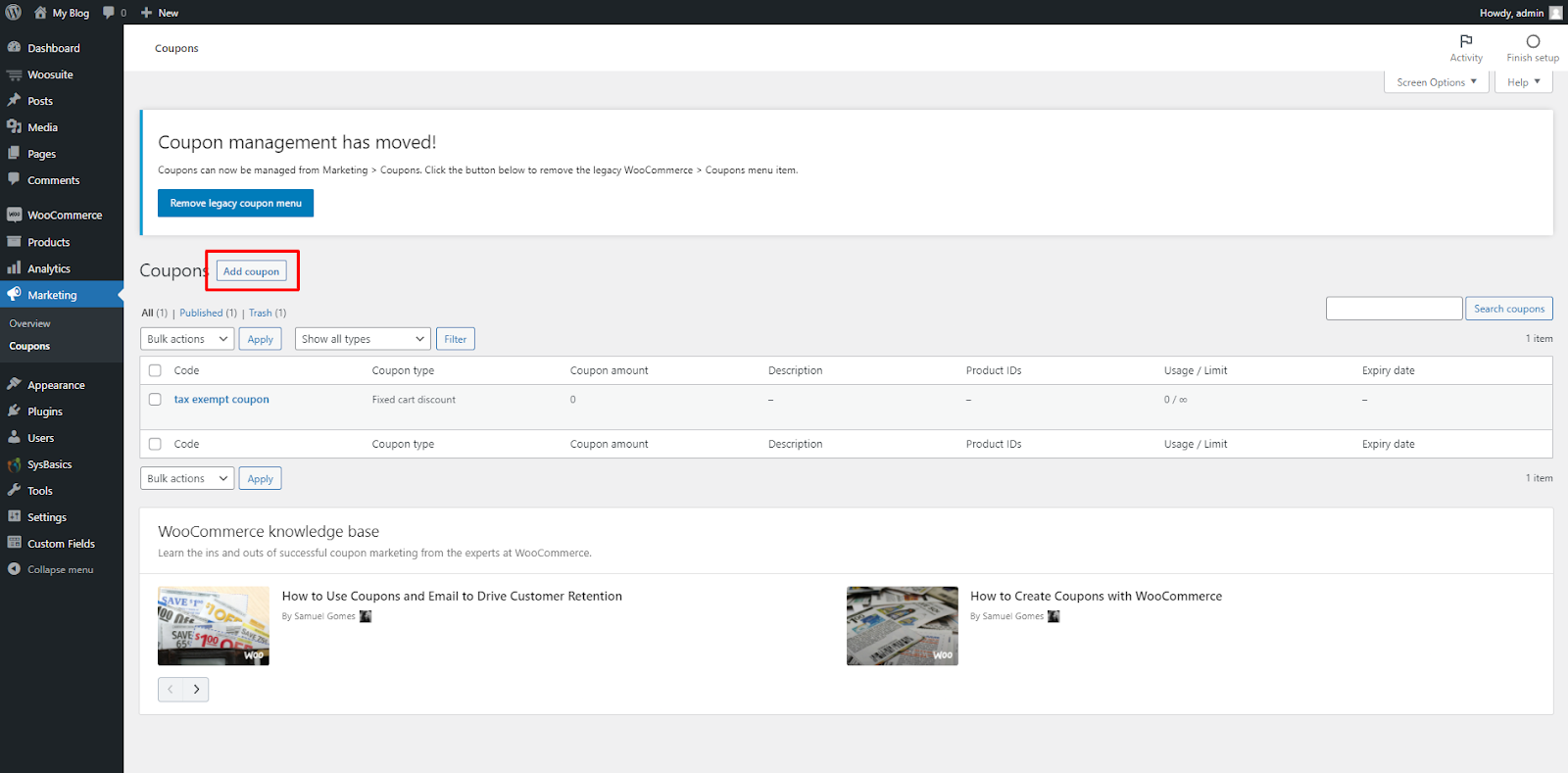Toggle the select-all checkbox in table header
The image size is (1568, 773).
pos(155,370)
